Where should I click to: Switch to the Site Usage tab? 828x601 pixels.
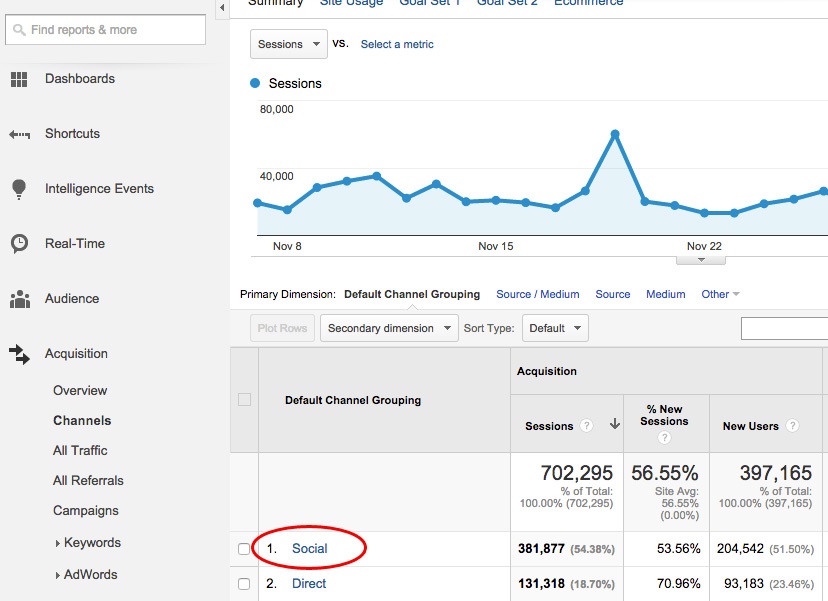[x=351, y=4]
